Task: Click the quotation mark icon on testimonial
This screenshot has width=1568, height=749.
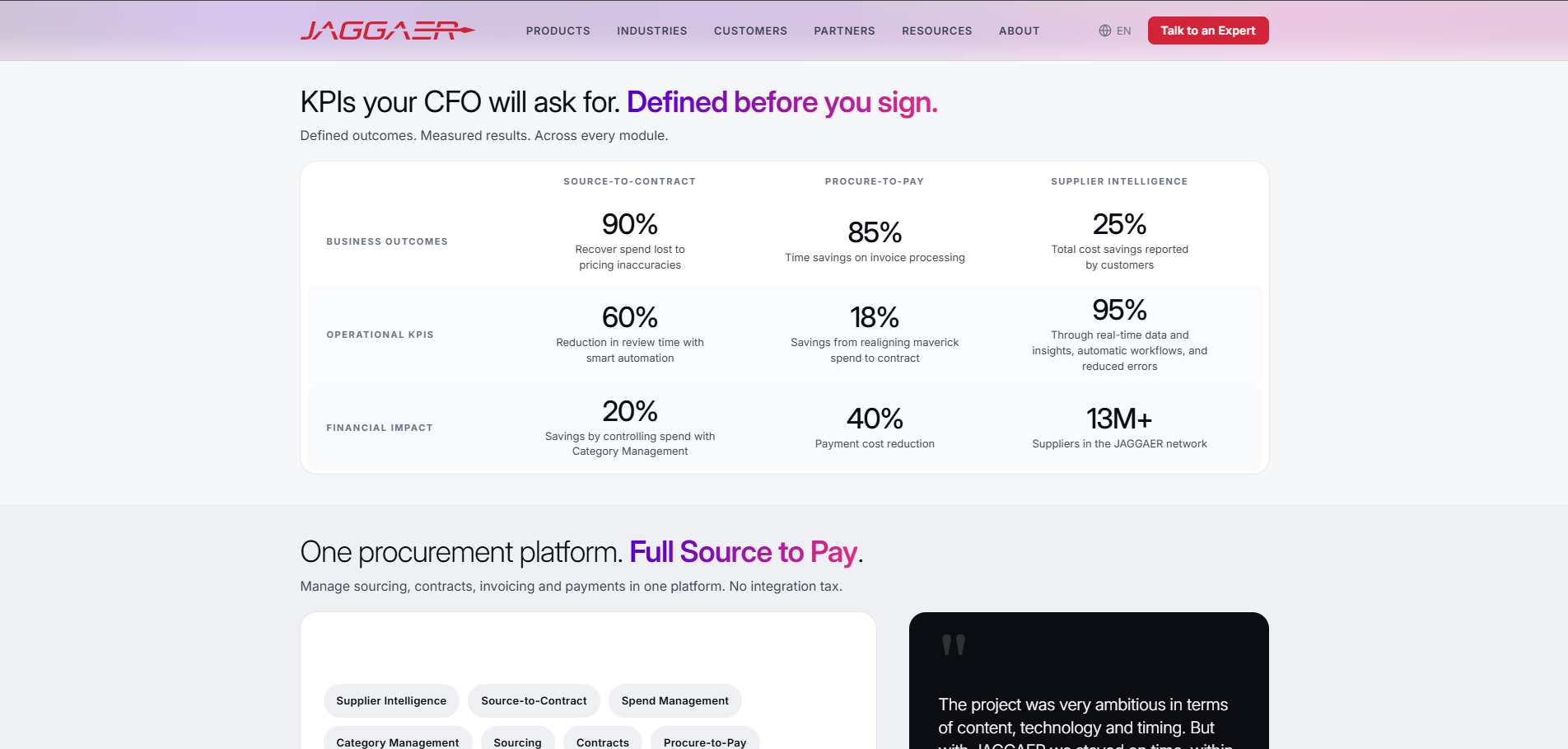Action: 954,644
